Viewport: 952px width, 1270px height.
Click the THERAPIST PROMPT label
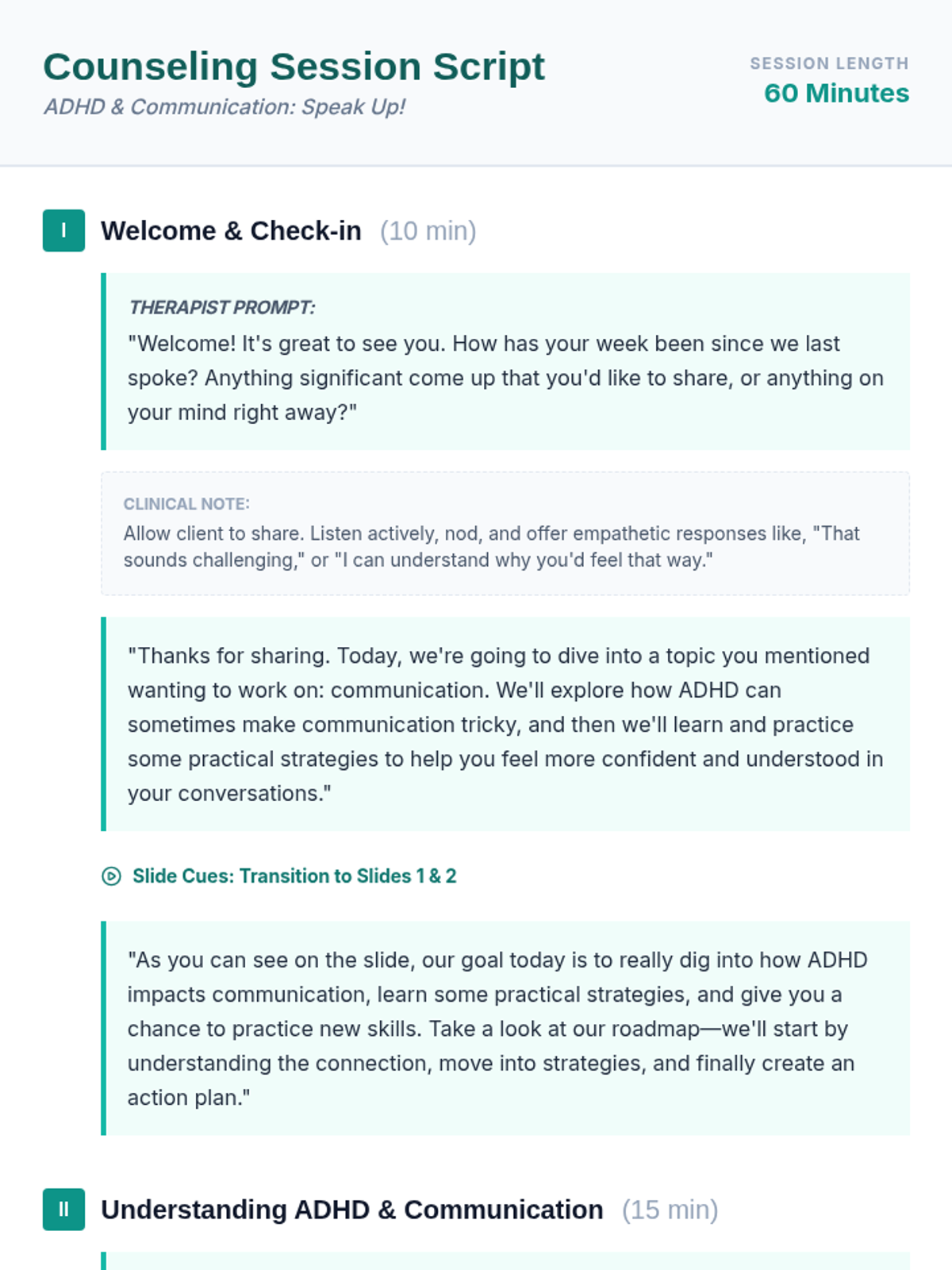click(221, 307)
